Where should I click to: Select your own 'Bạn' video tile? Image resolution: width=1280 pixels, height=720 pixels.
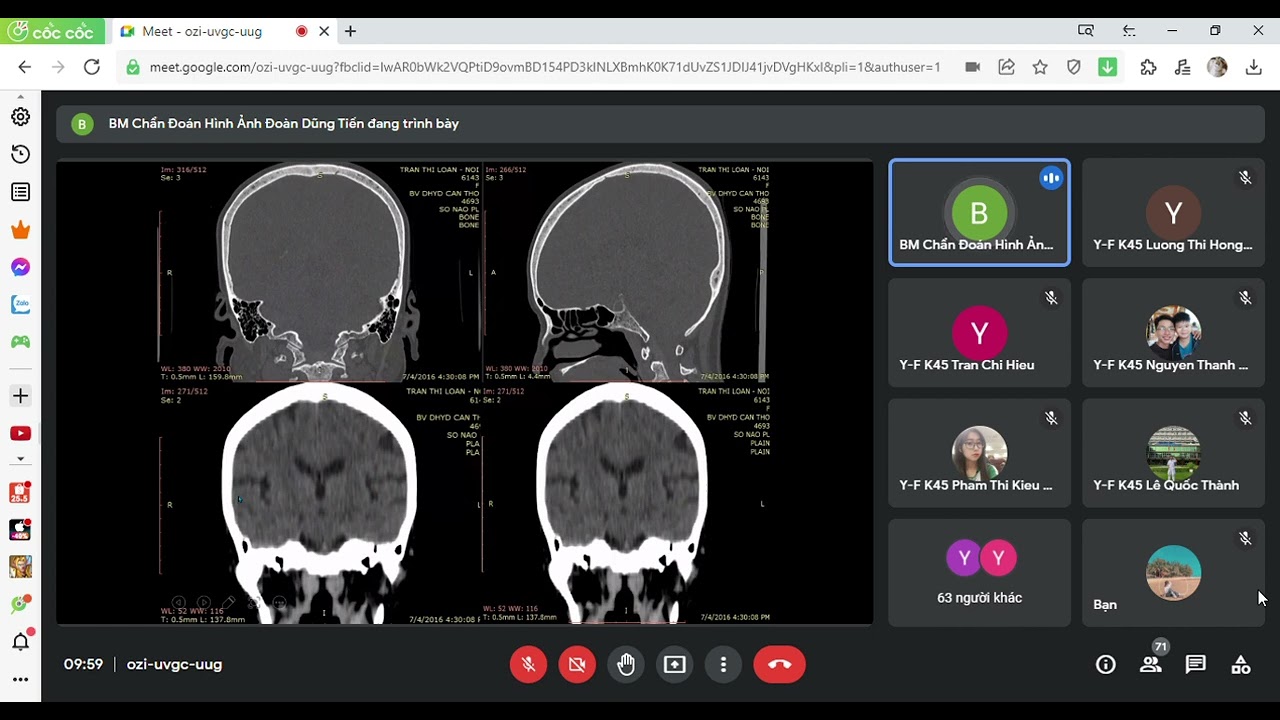1173,573
